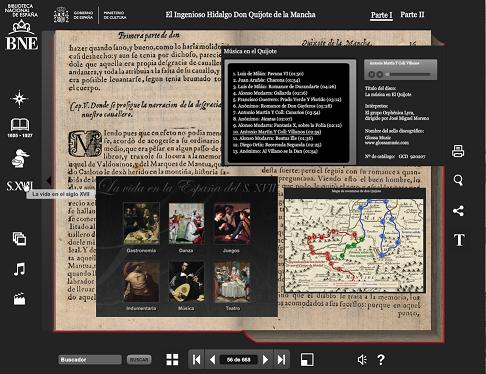Print the page with the printer icon
This screenshot has width=486, height=374.
(458, 151)
